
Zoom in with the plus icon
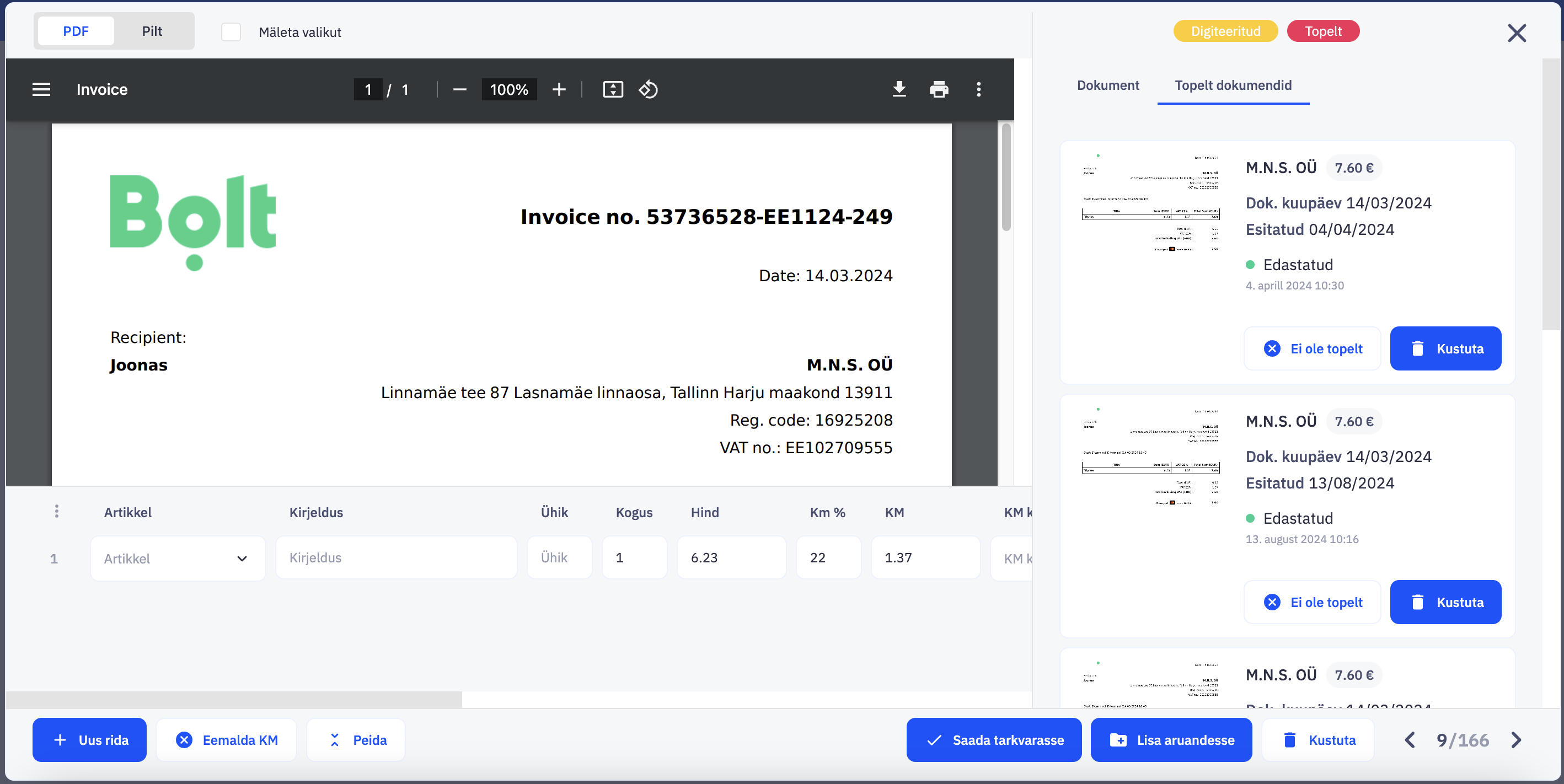pos(559,90)
